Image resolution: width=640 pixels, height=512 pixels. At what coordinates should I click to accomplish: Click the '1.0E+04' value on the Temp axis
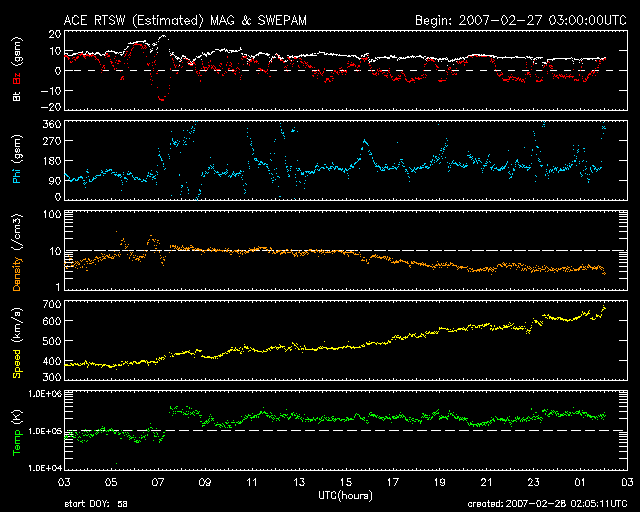pyautogui.click(x=45, y=468)
